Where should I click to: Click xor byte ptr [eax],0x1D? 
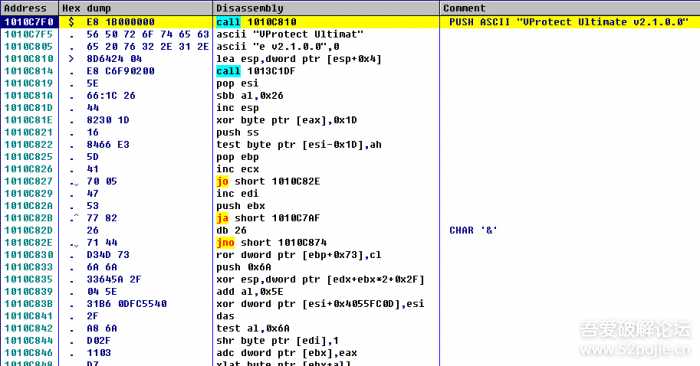(x=287, y=120)
